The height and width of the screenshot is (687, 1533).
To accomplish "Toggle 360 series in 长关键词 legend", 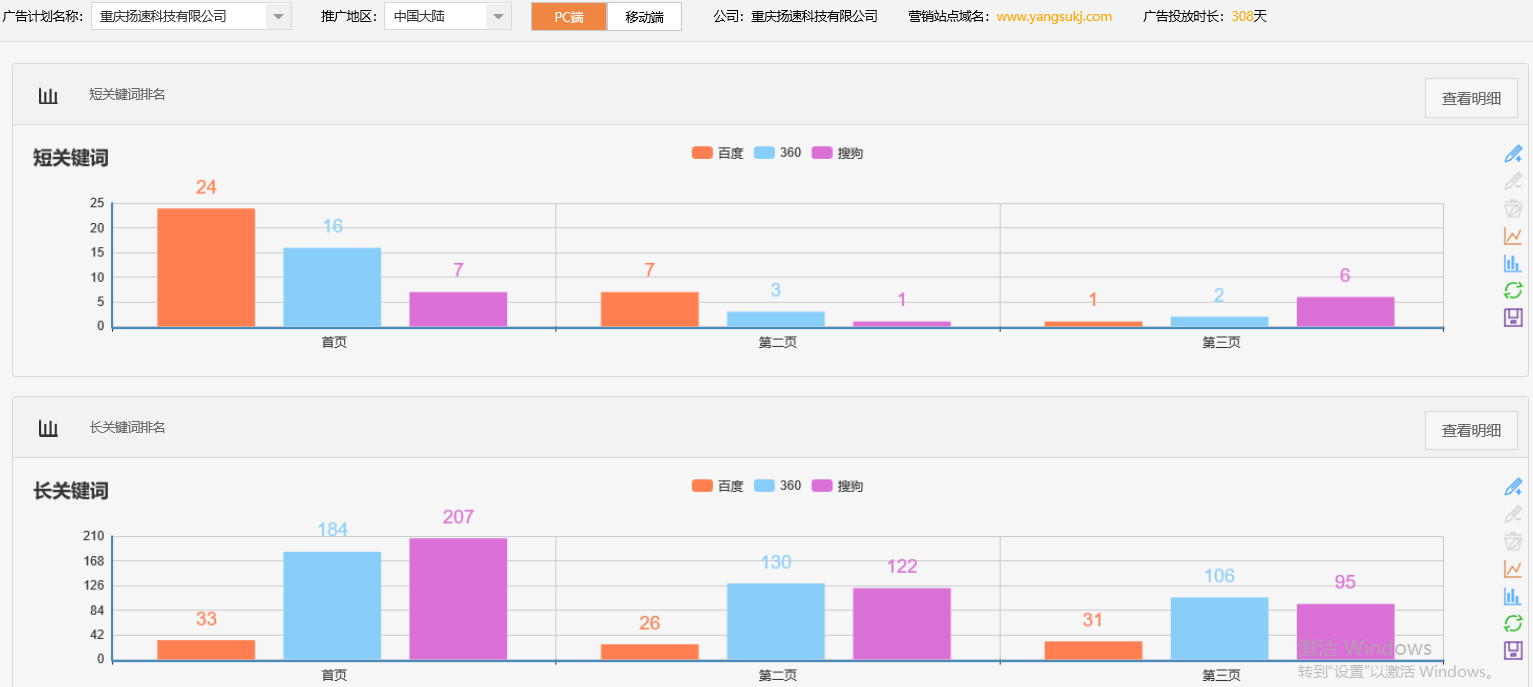I will (777, 486).
